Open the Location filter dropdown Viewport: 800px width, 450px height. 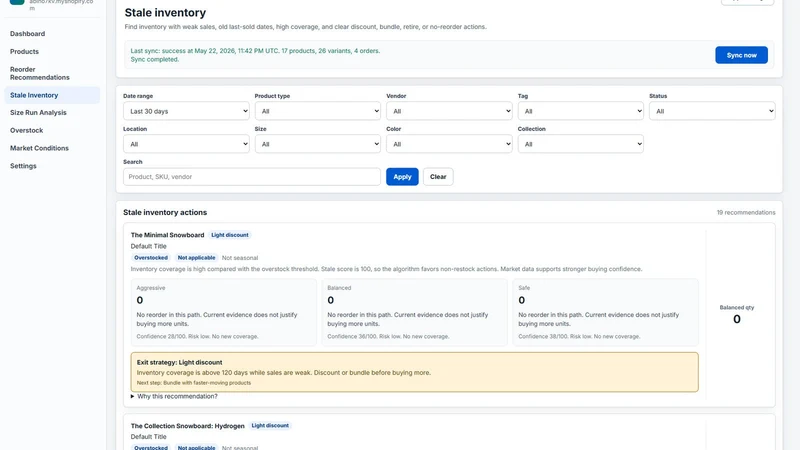[x=186, y=144]
